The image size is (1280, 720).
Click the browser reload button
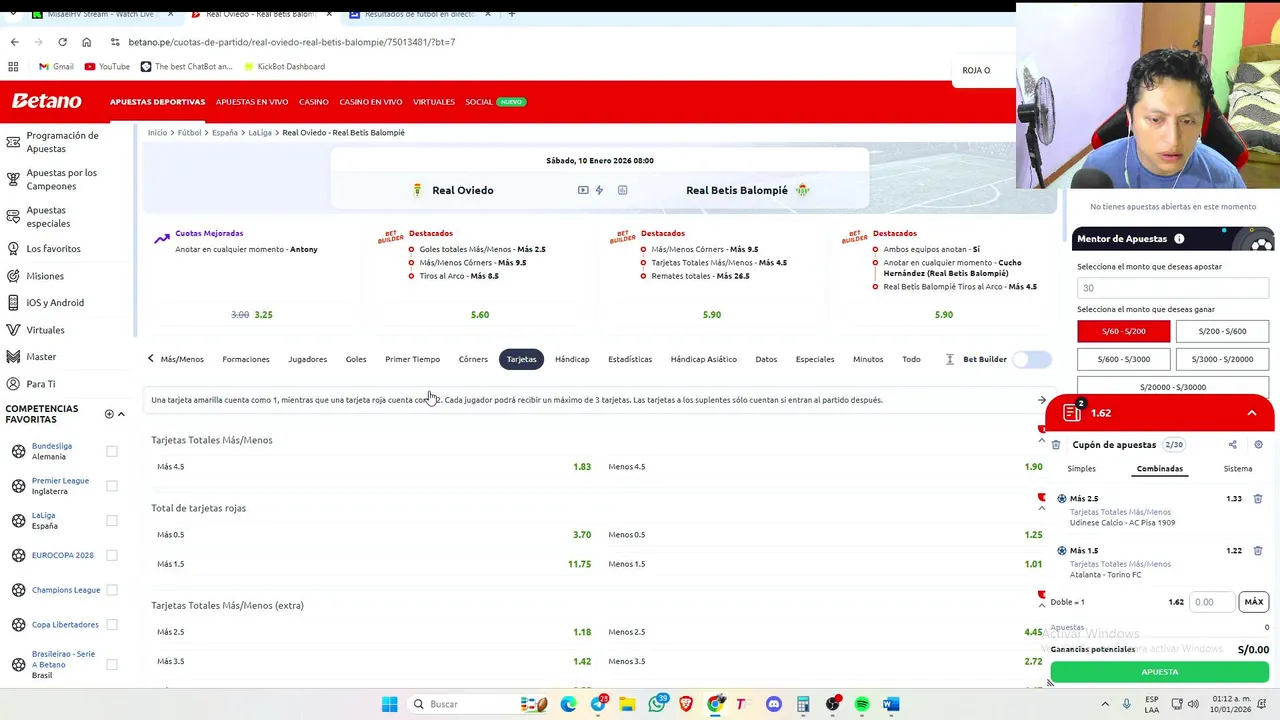62,42
